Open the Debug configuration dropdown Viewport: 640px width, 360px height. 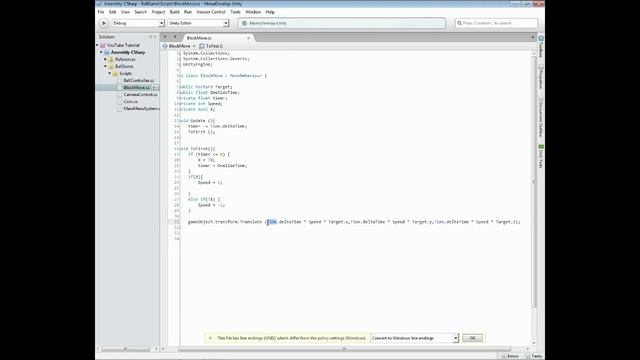point(138,23)
